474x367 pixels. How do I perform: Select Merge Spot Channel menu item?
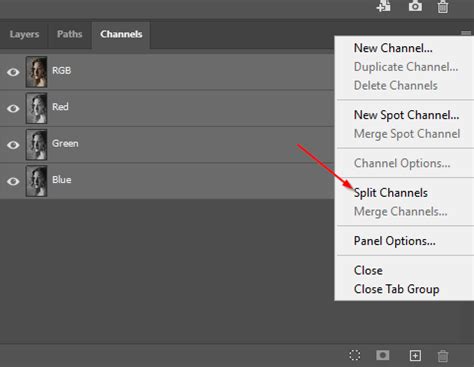point(407,134)
